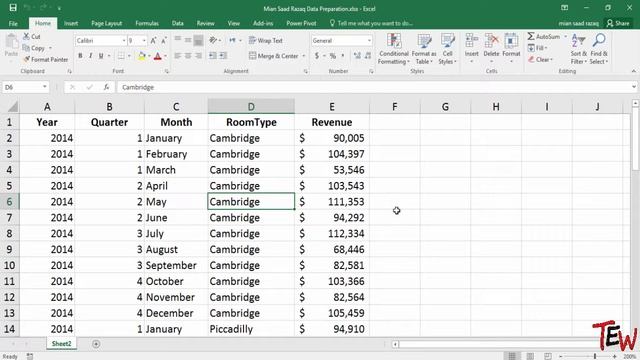Add a new sheet with plus icon

click(96, 344)
